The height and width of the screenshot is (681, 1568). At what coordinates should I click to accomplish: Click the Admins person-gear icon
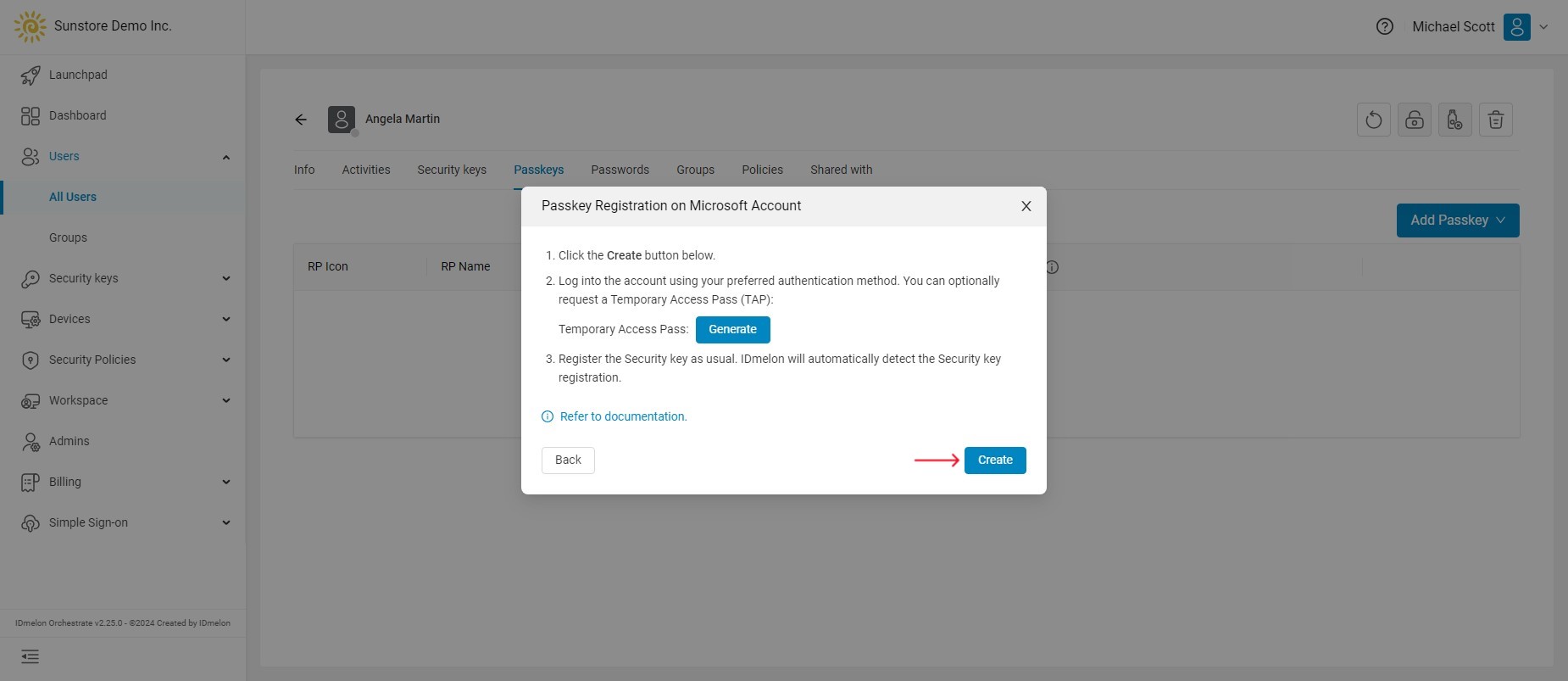(x=31, y=442)
